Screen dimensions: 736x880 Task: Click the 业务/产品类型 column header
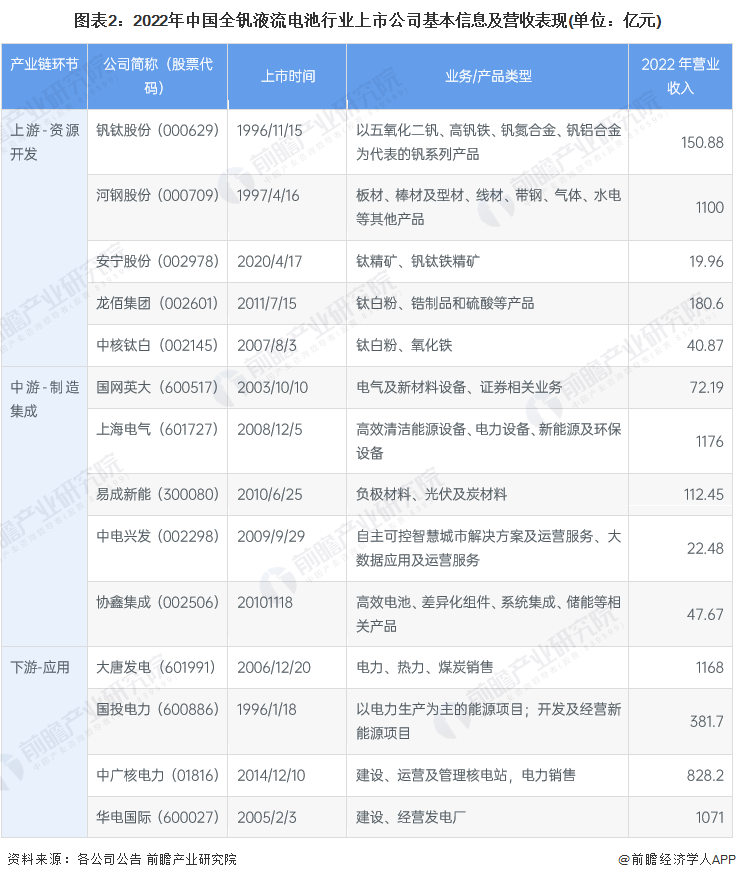488,76
